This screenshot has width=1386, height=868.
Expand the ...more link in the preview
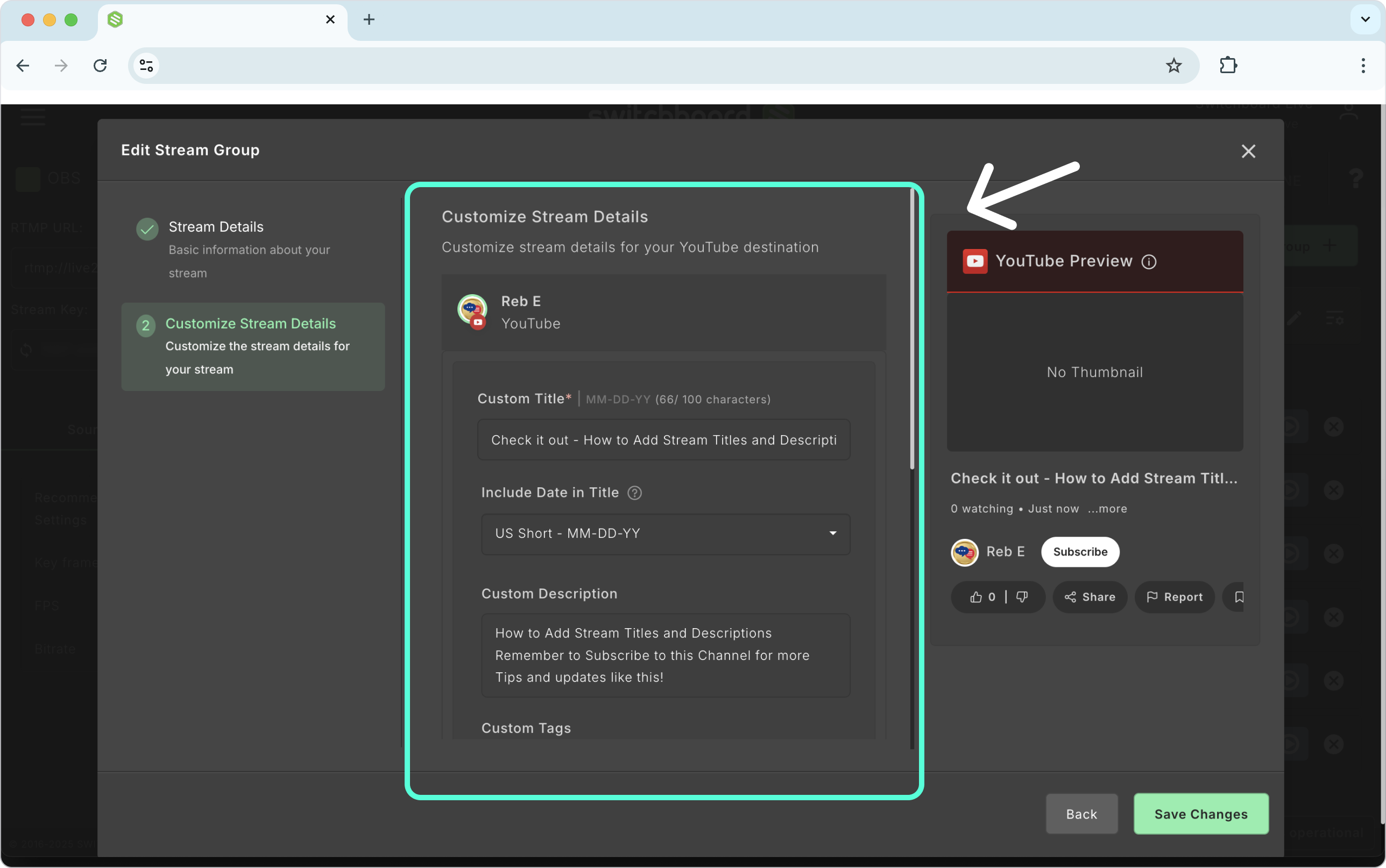pos(1107,509)
